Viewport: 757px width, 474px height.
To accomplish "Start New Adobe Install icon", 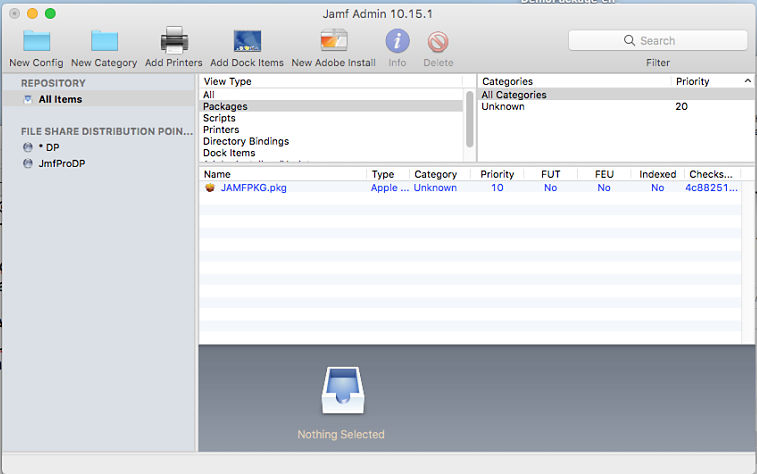I will pos(334,41).
